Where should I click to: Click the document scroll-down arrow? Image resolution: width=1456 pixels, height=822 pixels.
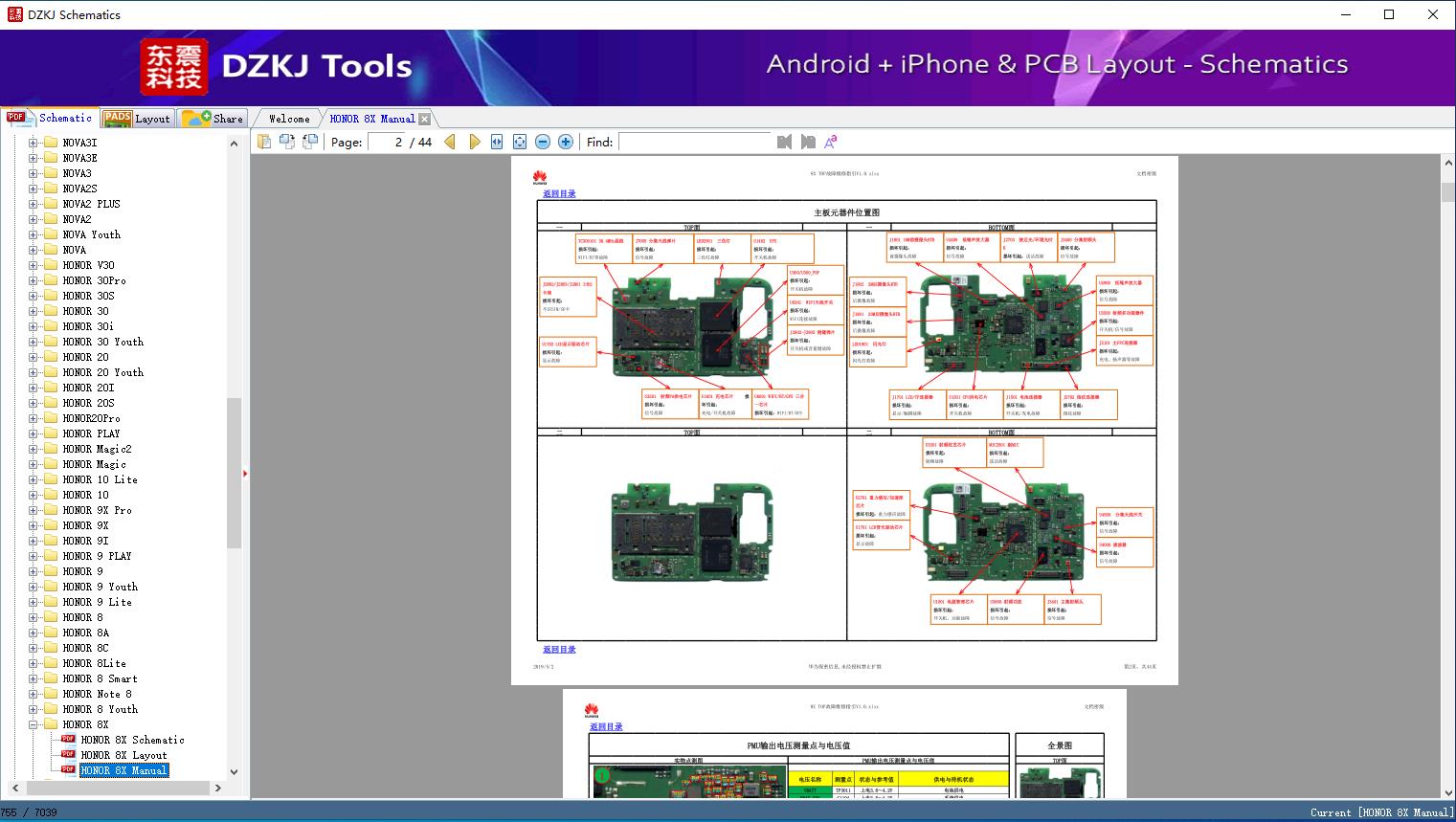click(1448, 791)
